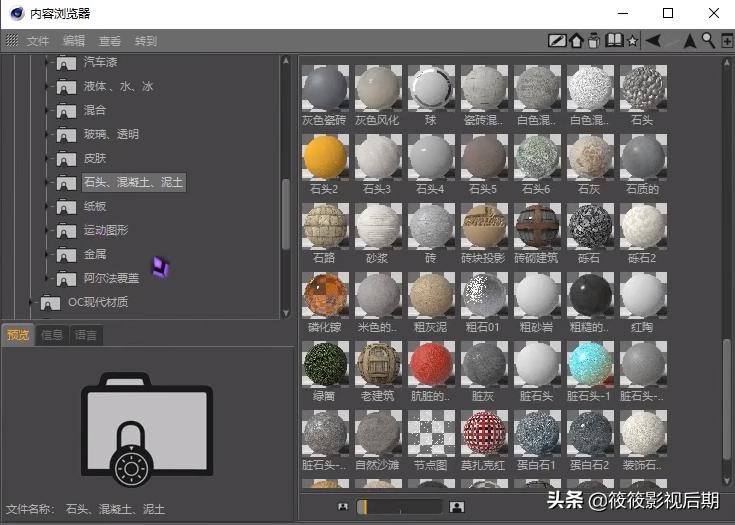
Task: Click the favorites star icon
Action: coord(632,41)
